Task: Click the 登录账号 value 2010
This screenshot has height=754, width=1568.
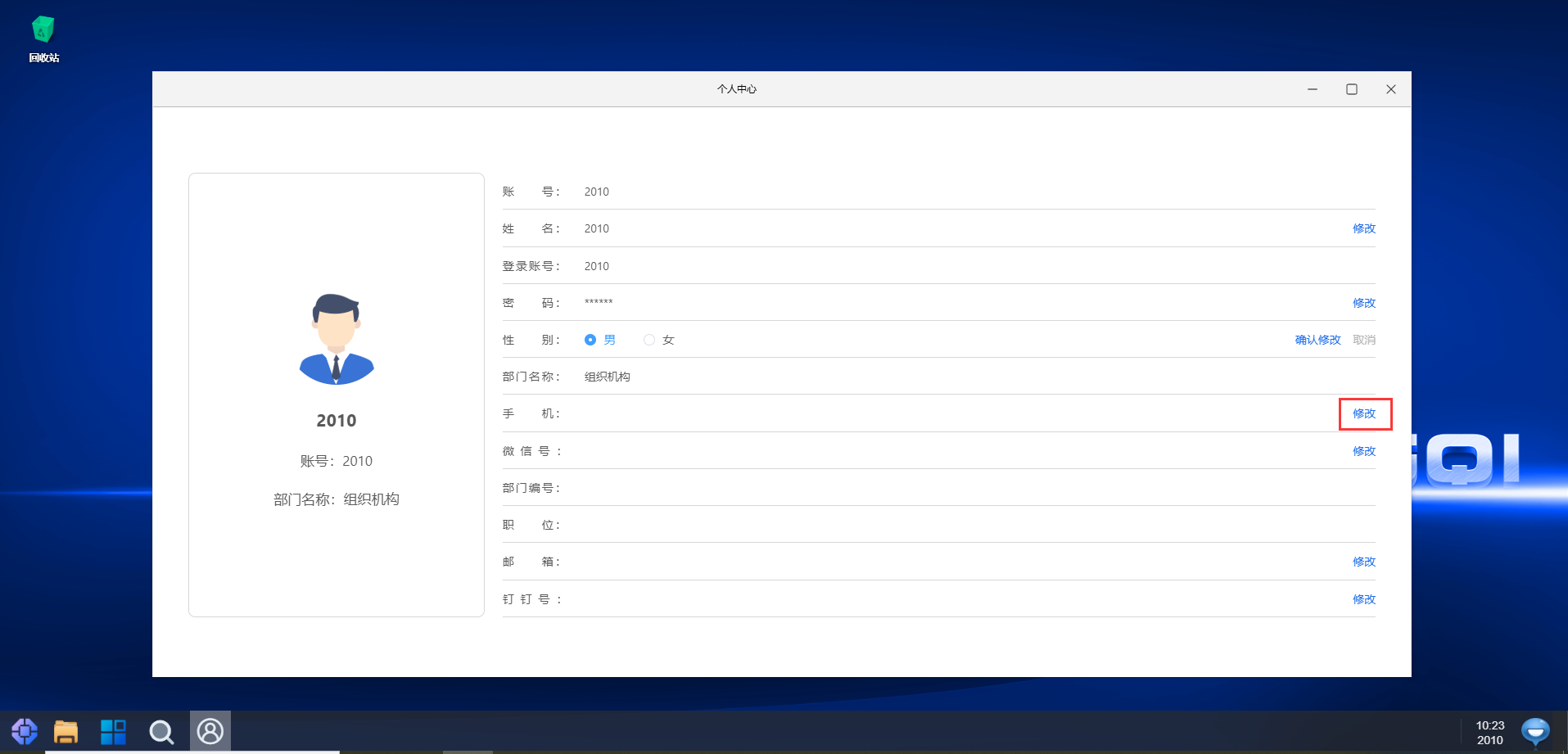Action: [x=597, y=266]
